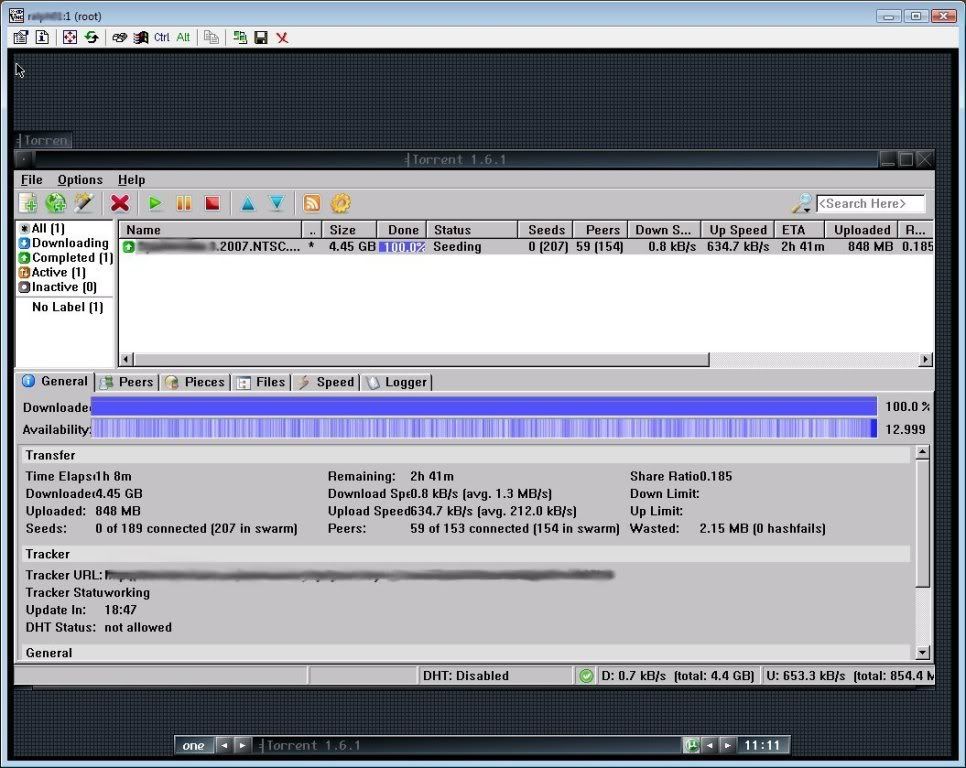Open VNC connection options icon

pos(20,38)
